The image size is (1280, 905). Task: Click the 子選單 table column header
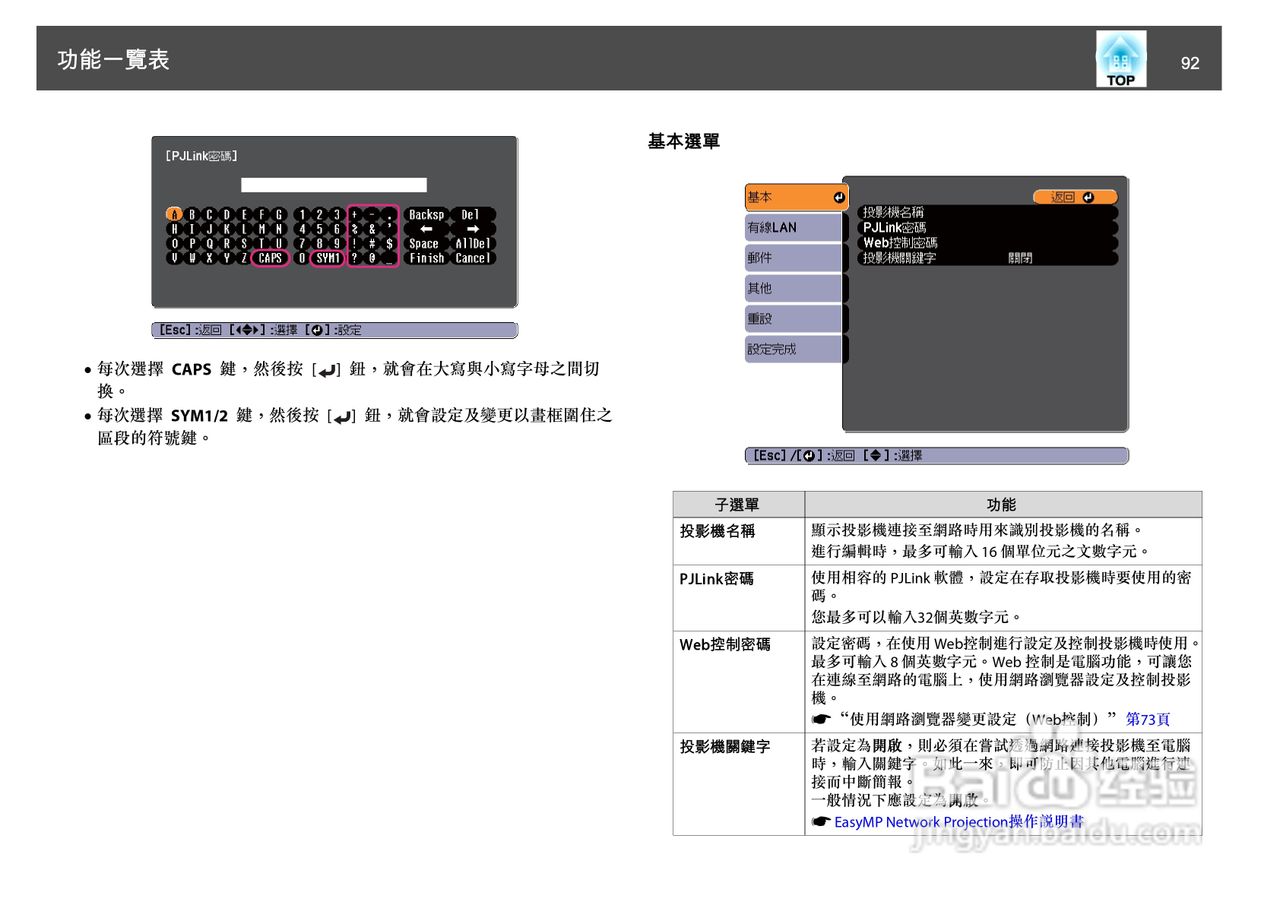point(739,504)
